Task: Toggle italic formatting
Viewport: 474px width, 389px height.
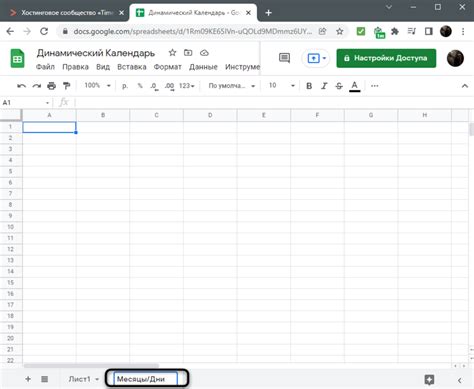Action: click(324, 86)
